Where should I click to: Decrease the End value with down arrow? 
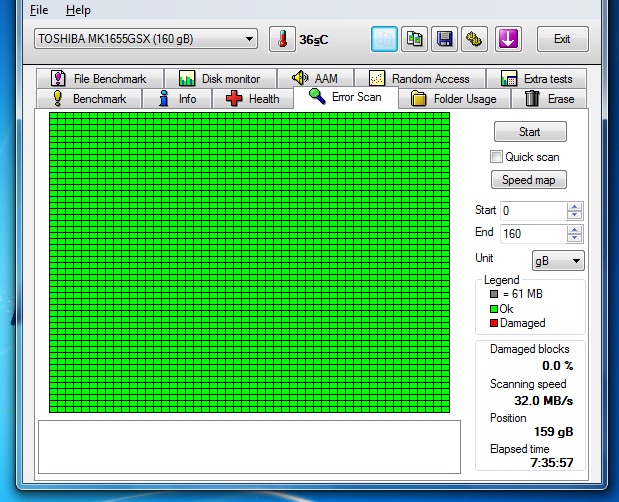574,238
